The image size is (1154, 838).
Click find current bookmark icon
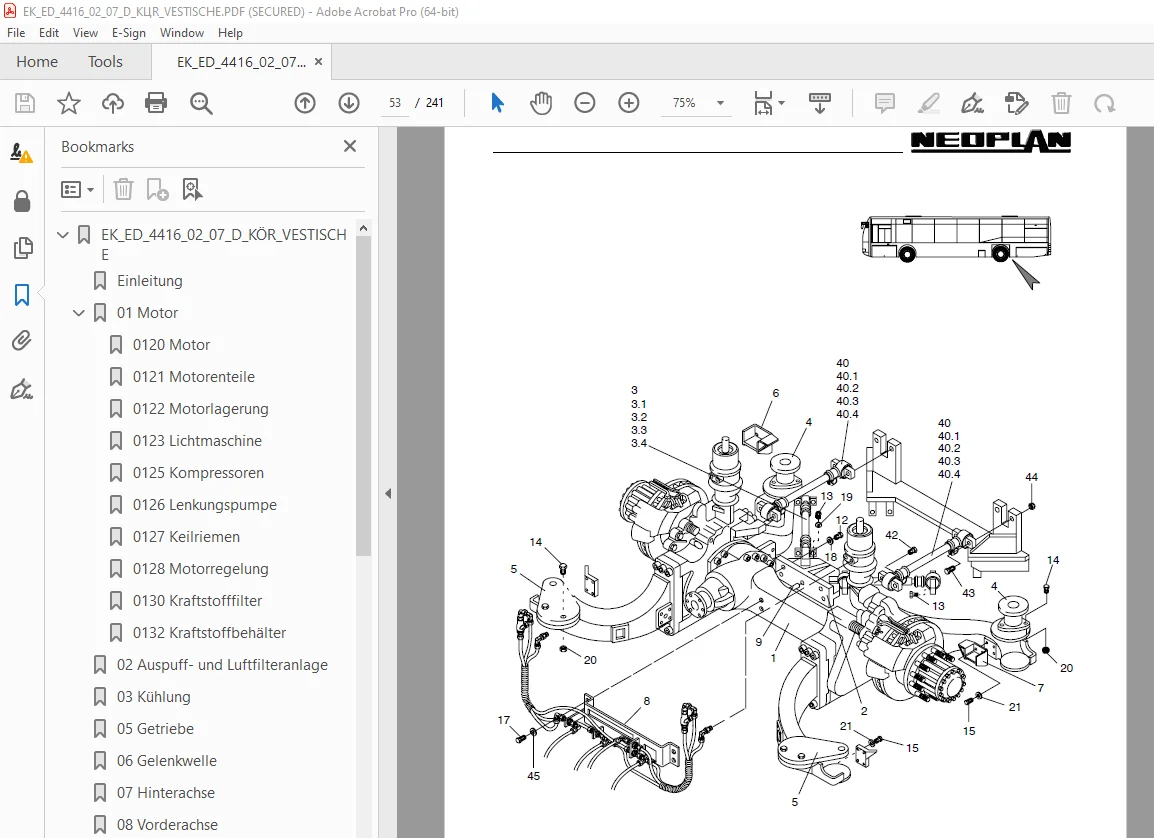192,189
